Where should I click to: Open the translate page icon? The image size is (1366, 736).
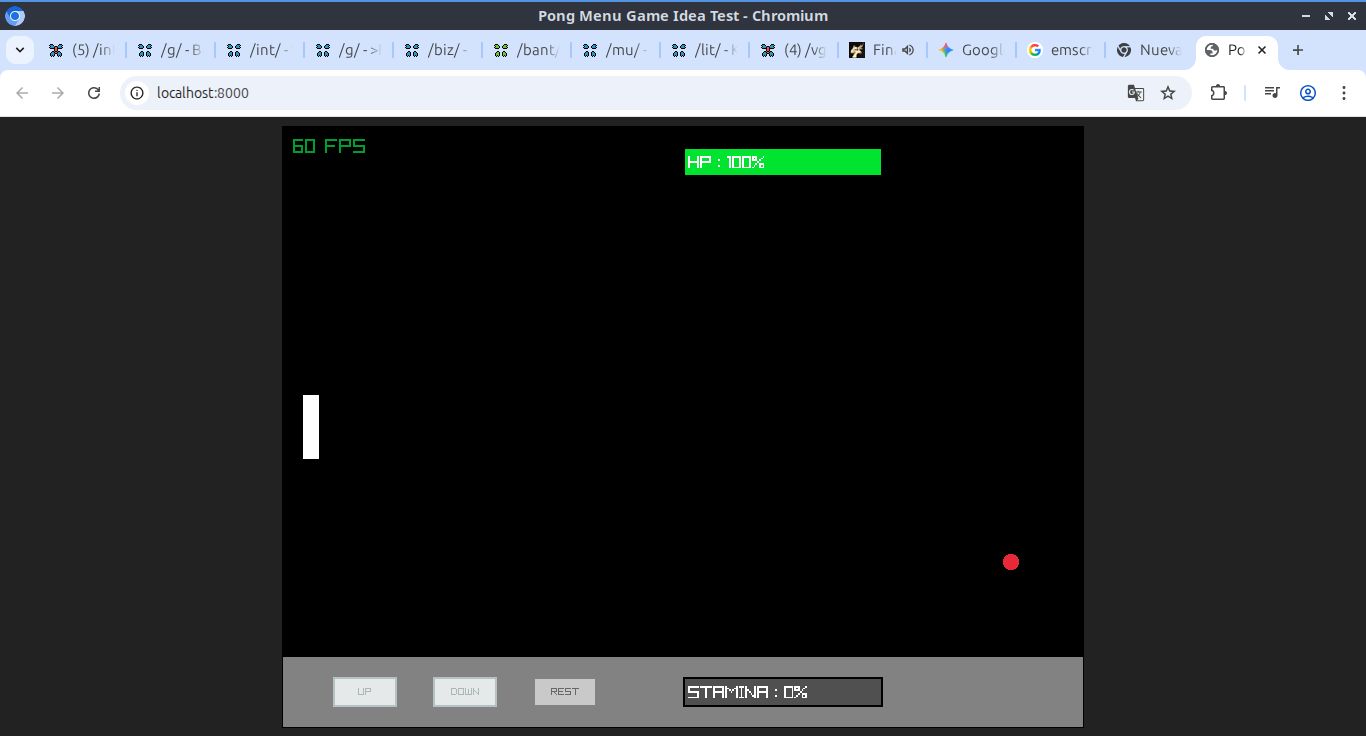(1136, 93)
